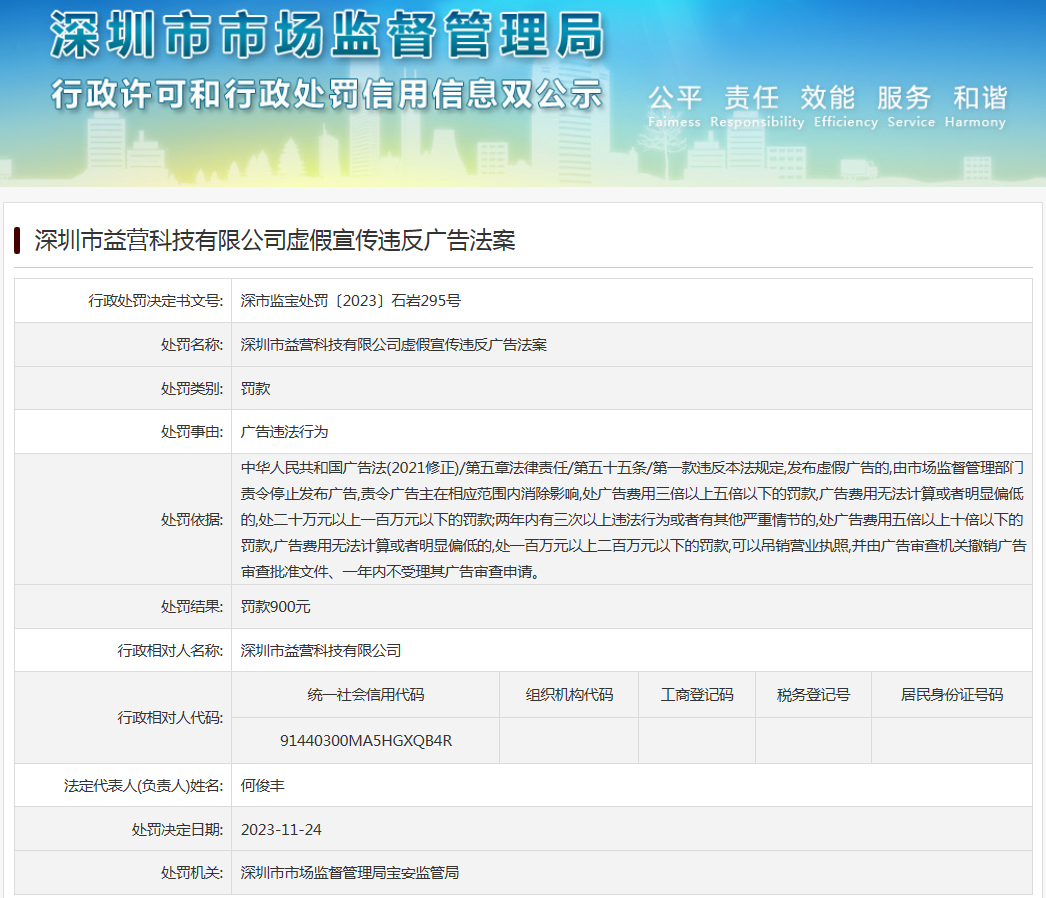Click the label 处罚事由
This screenshot has height=898, width=1046.
[x=191, y=432]
